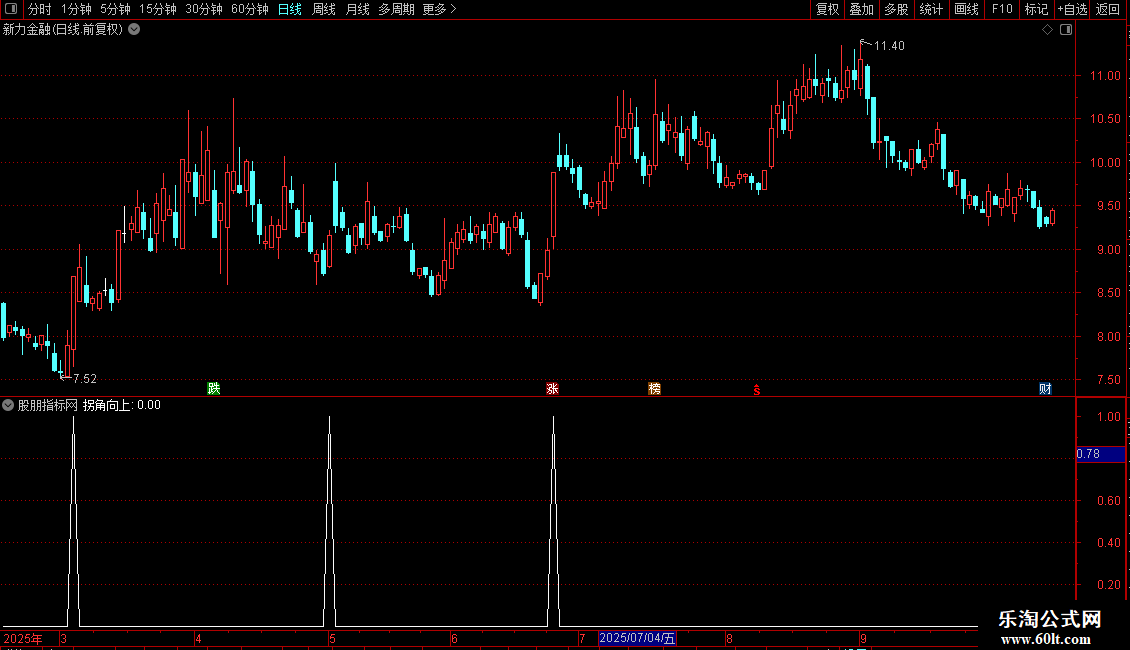1130x650 pixels.
Task: Select the 60分钟 period tab
Action: (250, 9)
